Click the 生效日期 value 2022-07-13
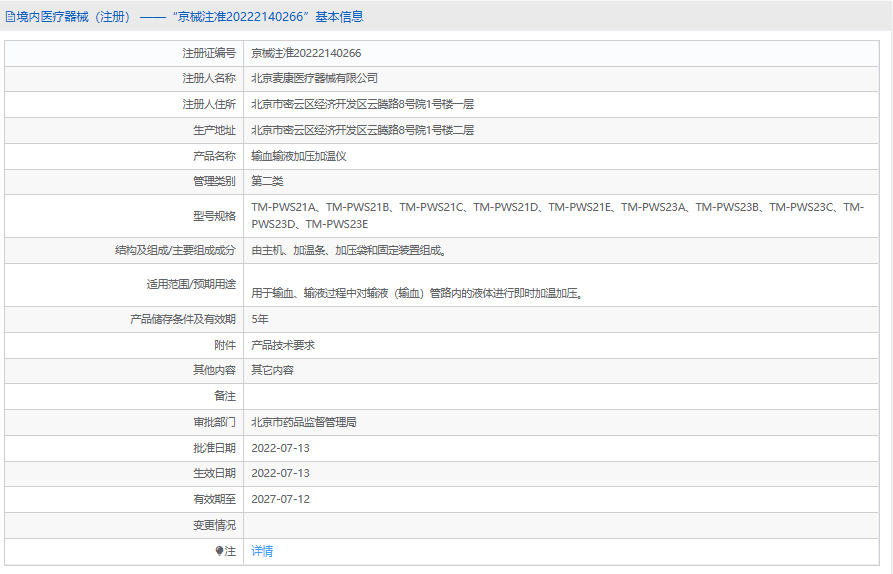 click(x=280, y=473)
